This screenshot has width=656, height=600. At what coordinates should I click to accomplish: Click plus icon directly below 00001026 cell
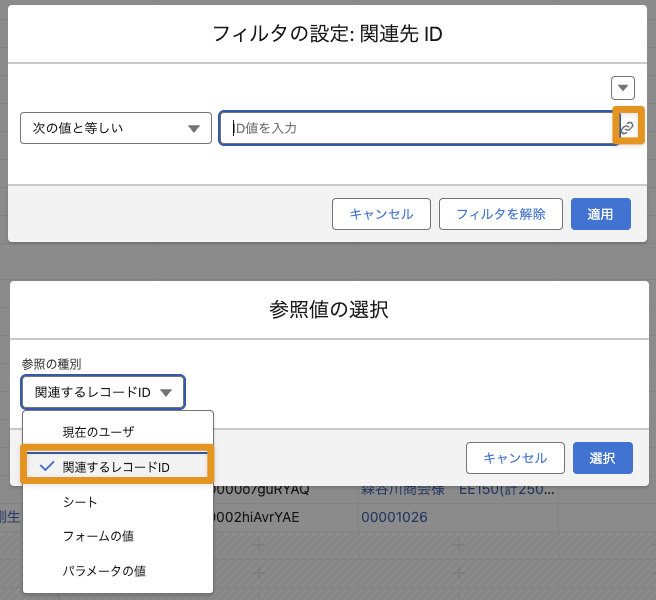point(458,545)
